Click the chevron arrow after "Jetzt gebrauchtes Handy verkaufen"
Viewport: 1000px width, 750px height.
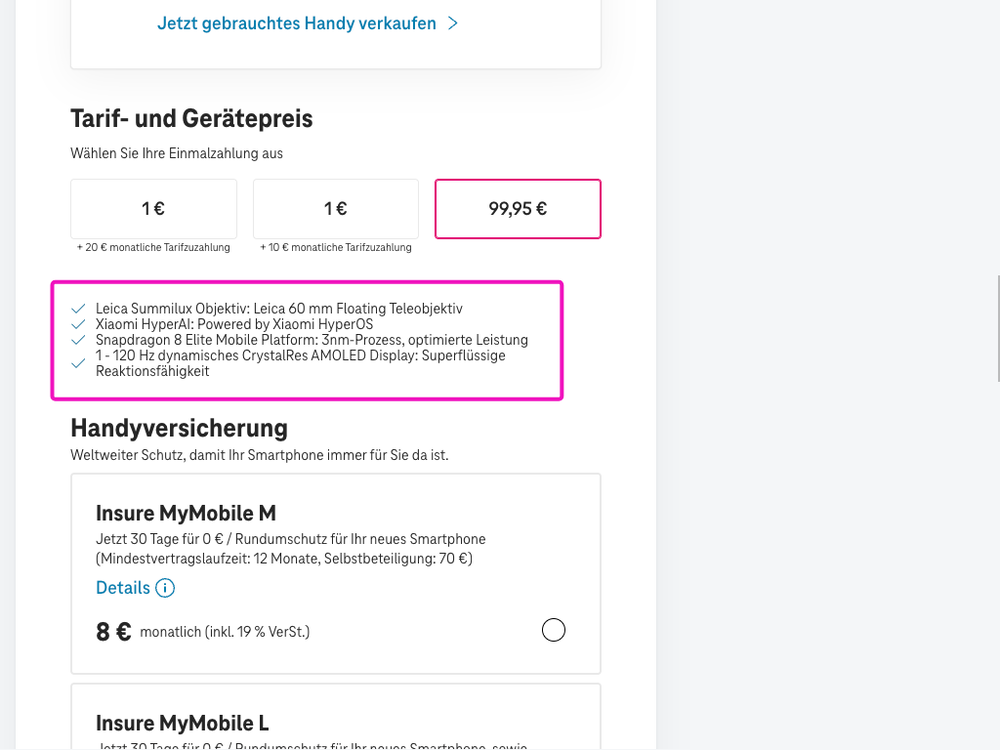point(453,22)
